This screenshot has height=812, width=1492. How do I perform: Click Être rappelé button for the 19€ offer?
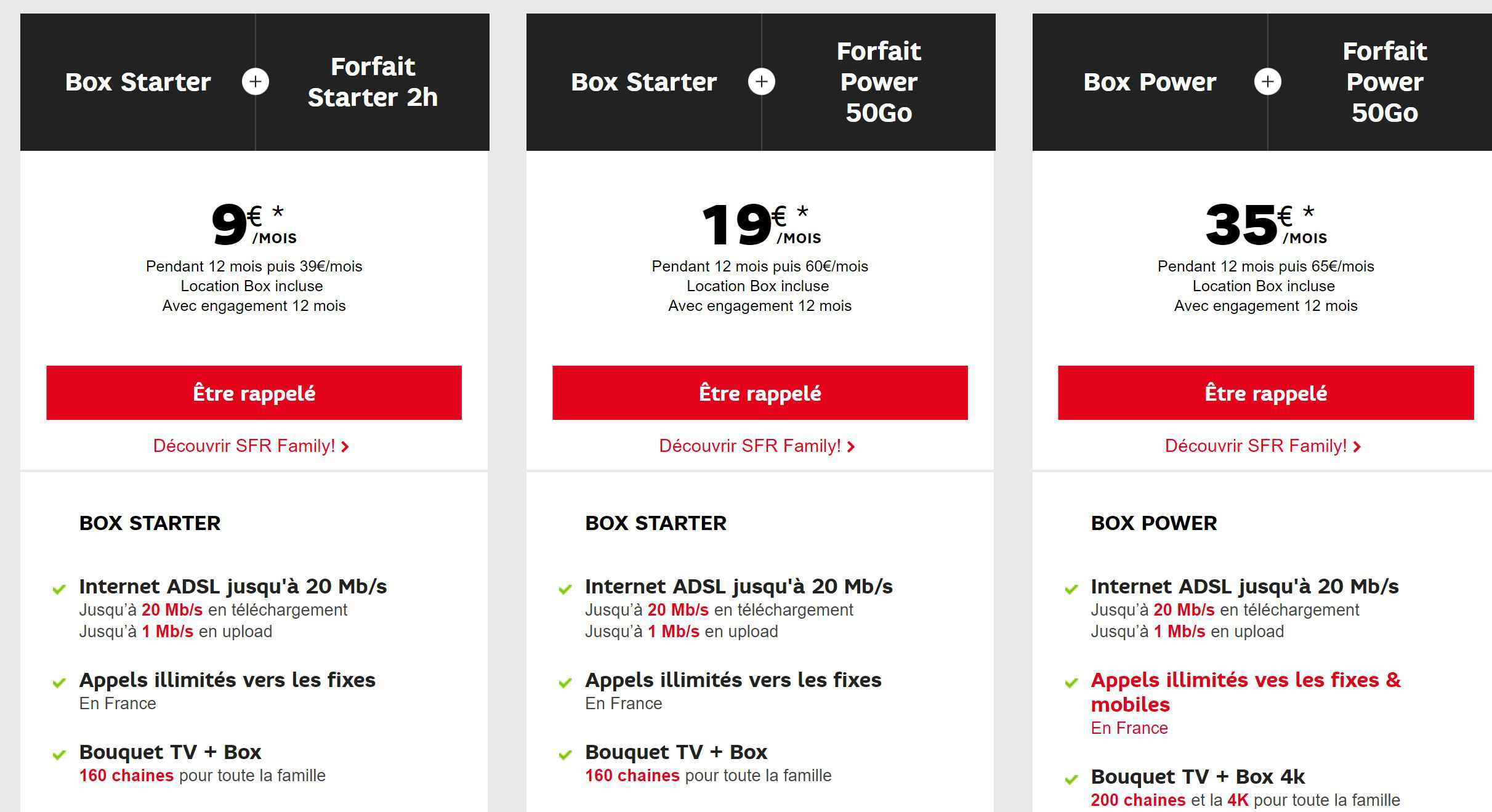click(760, 393)
